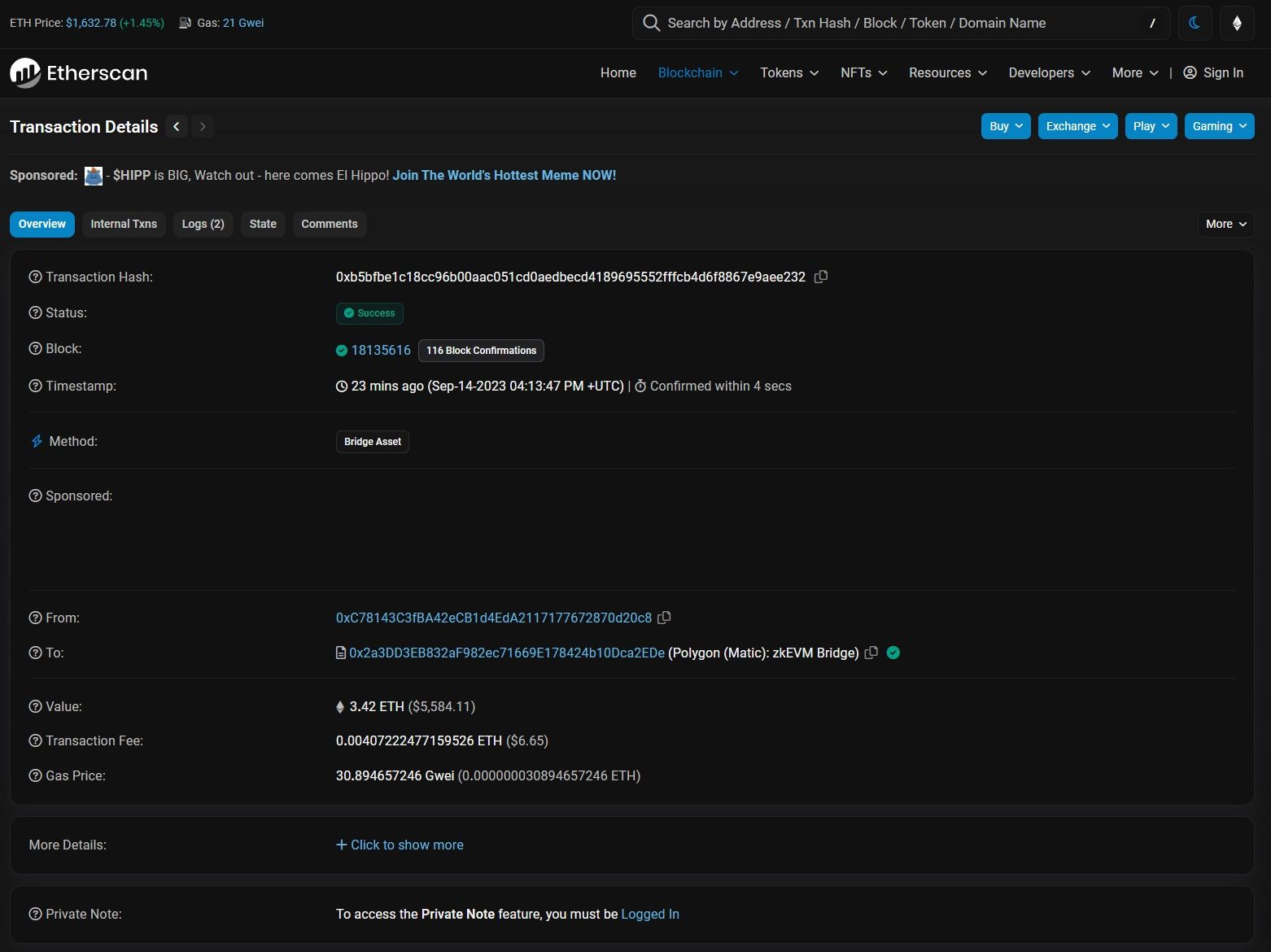The image size is (1271, 952).
Task: Open the Logs (2) tab
Action: 203,224
